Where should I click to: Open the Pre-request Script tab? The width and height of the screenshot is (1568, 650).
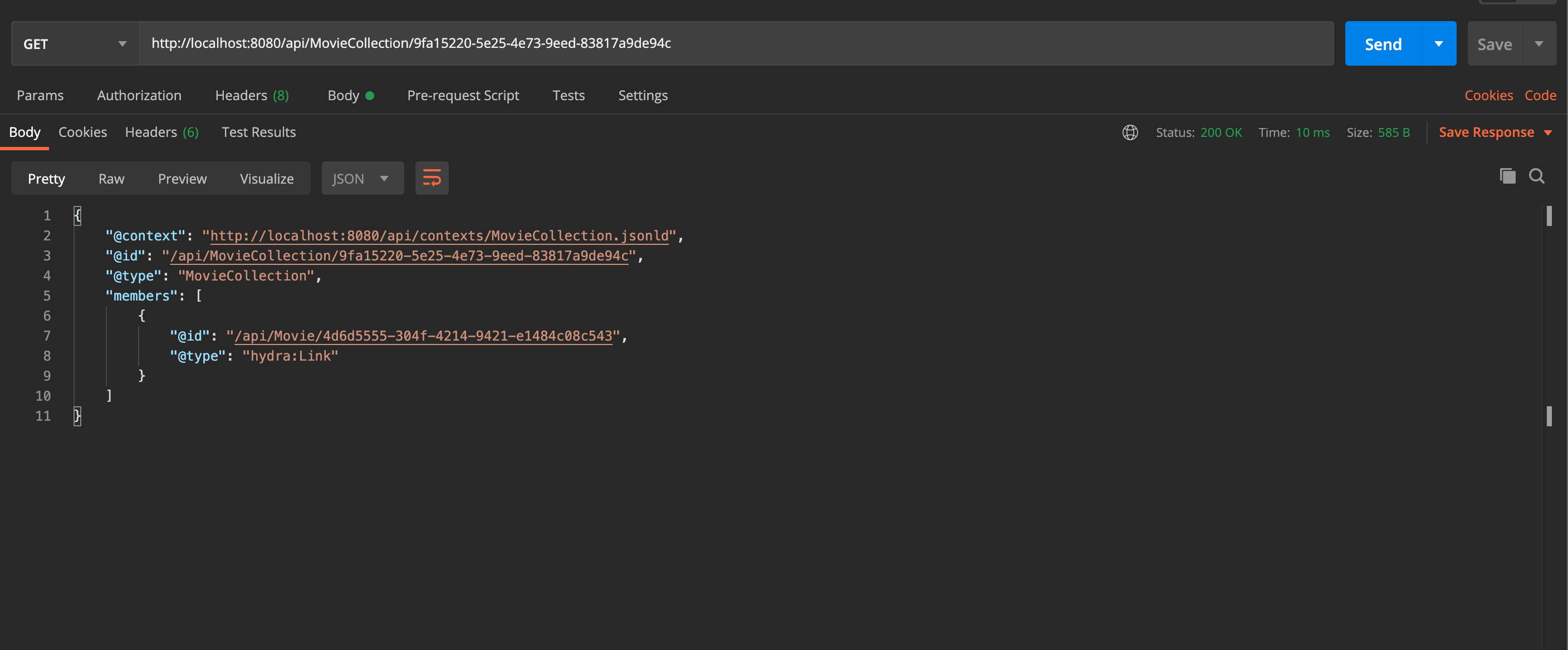(463, 96)
